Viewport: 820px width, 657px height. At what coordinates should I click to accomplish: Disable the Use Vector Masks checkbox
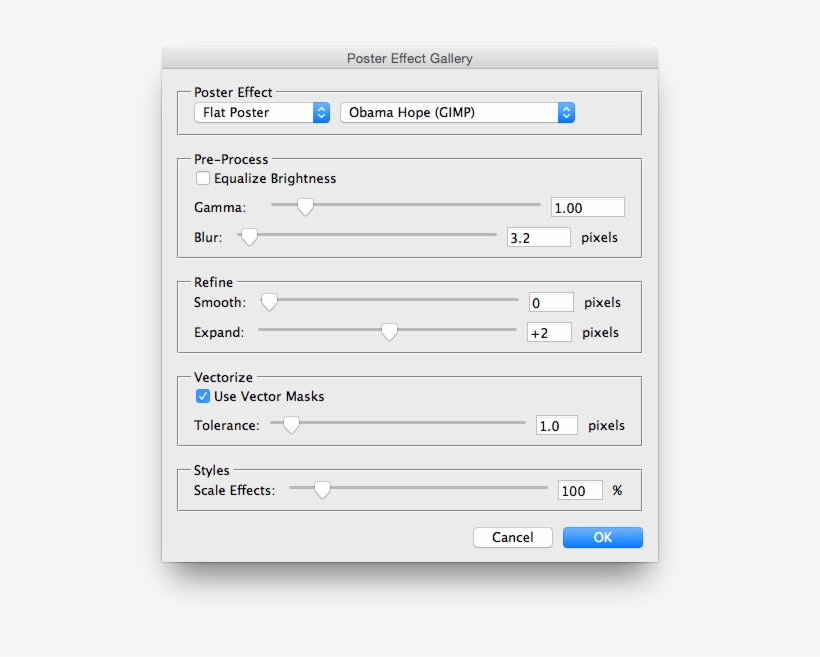click(203, 396)
